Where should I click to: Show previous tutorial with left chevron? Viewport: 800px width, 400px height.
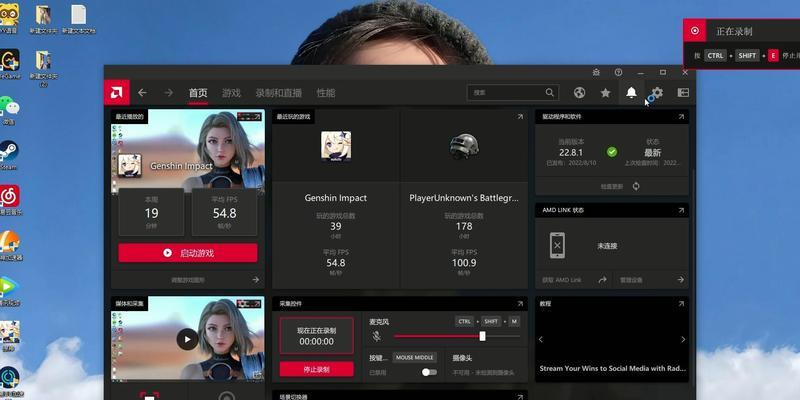(541, 339)
